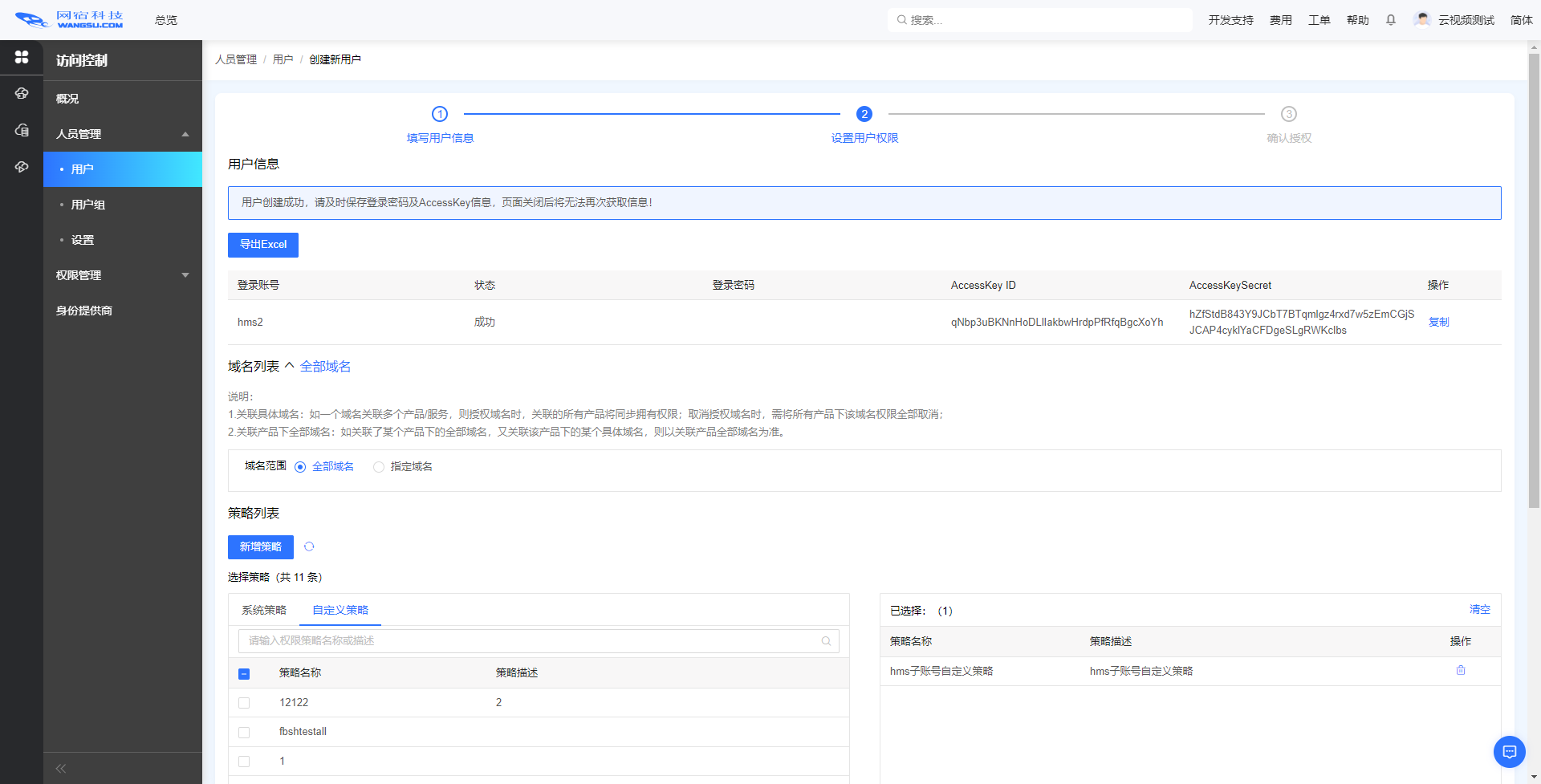Click the AccessKey ID value qNbp3uBK...
The width and height of the screenshot is (1541, 784).
pos(1057,322)
